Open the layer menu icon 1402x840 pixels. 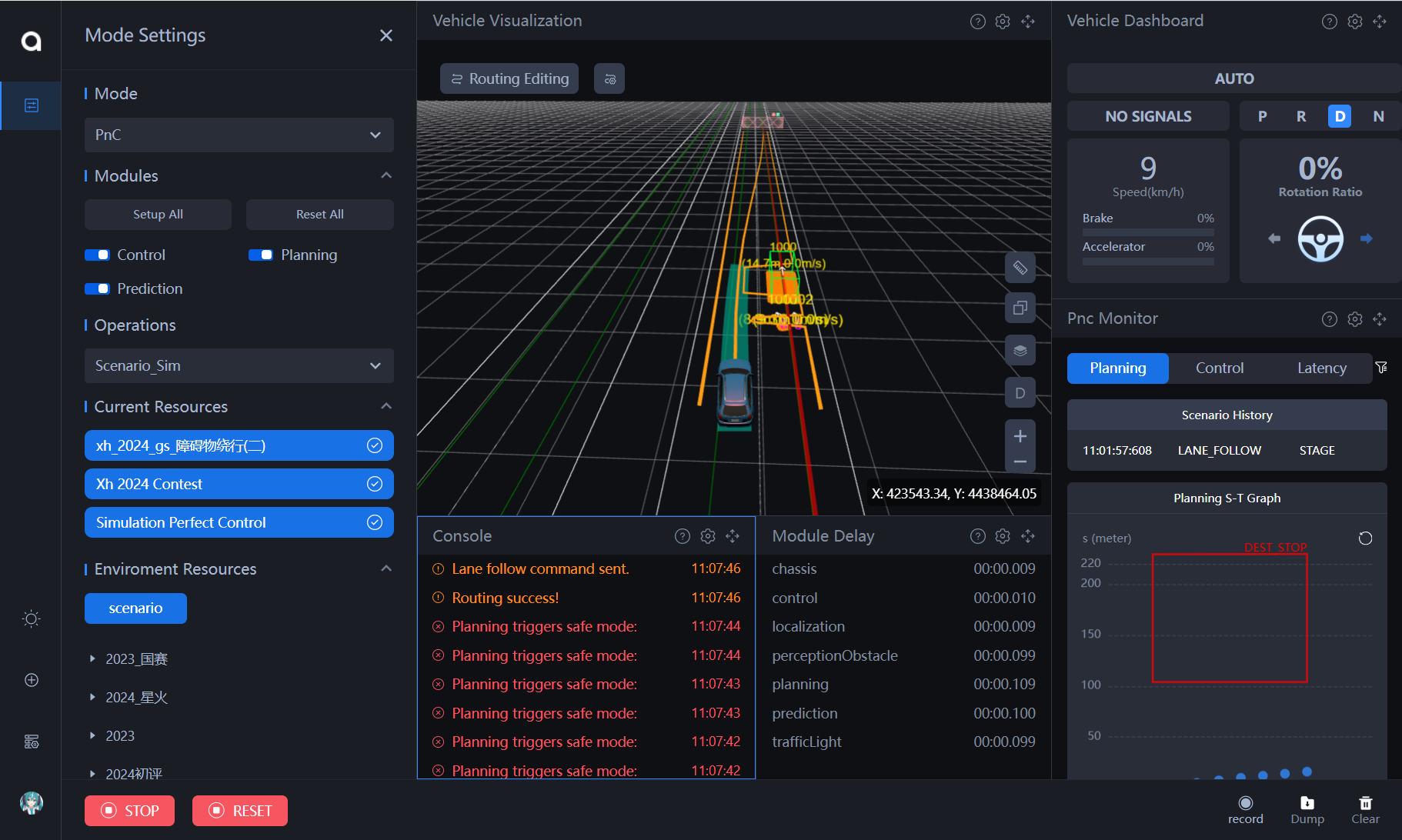point(1020,351)
